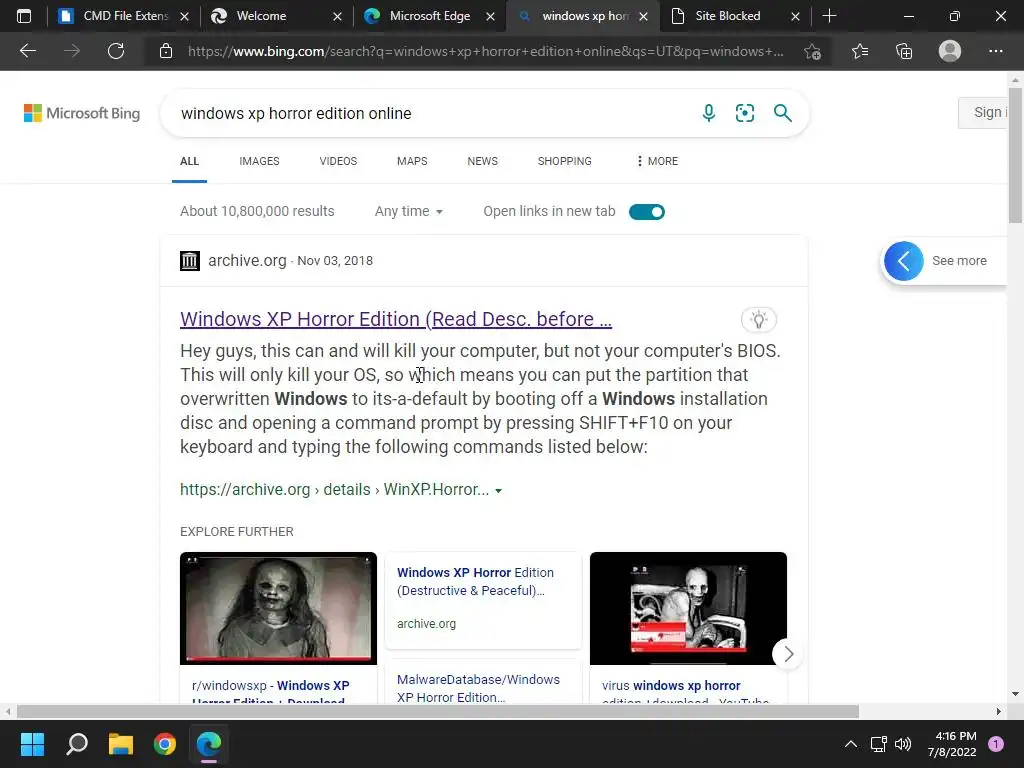Screen dimensions: 1024x768
Task: Refresh the current page
Action: (116, 51)
